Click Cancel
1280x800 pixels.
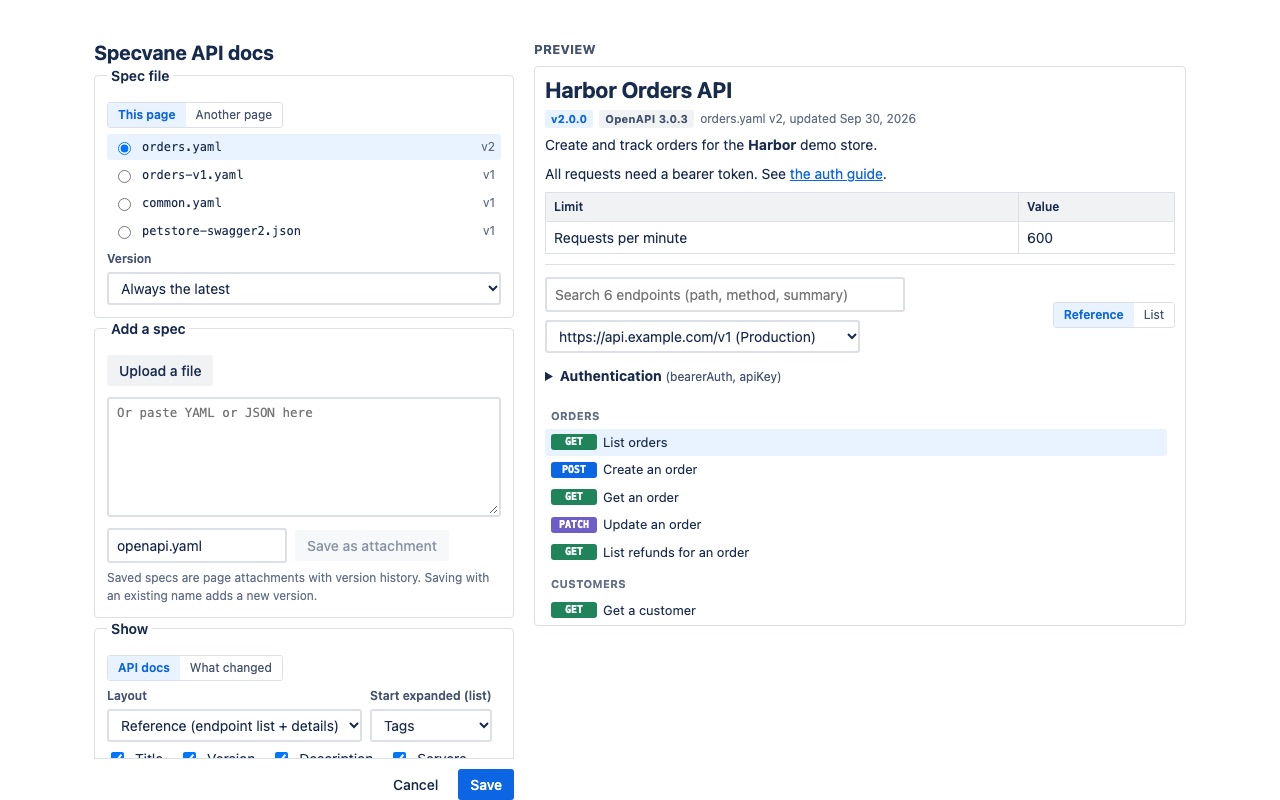(416, 785)
